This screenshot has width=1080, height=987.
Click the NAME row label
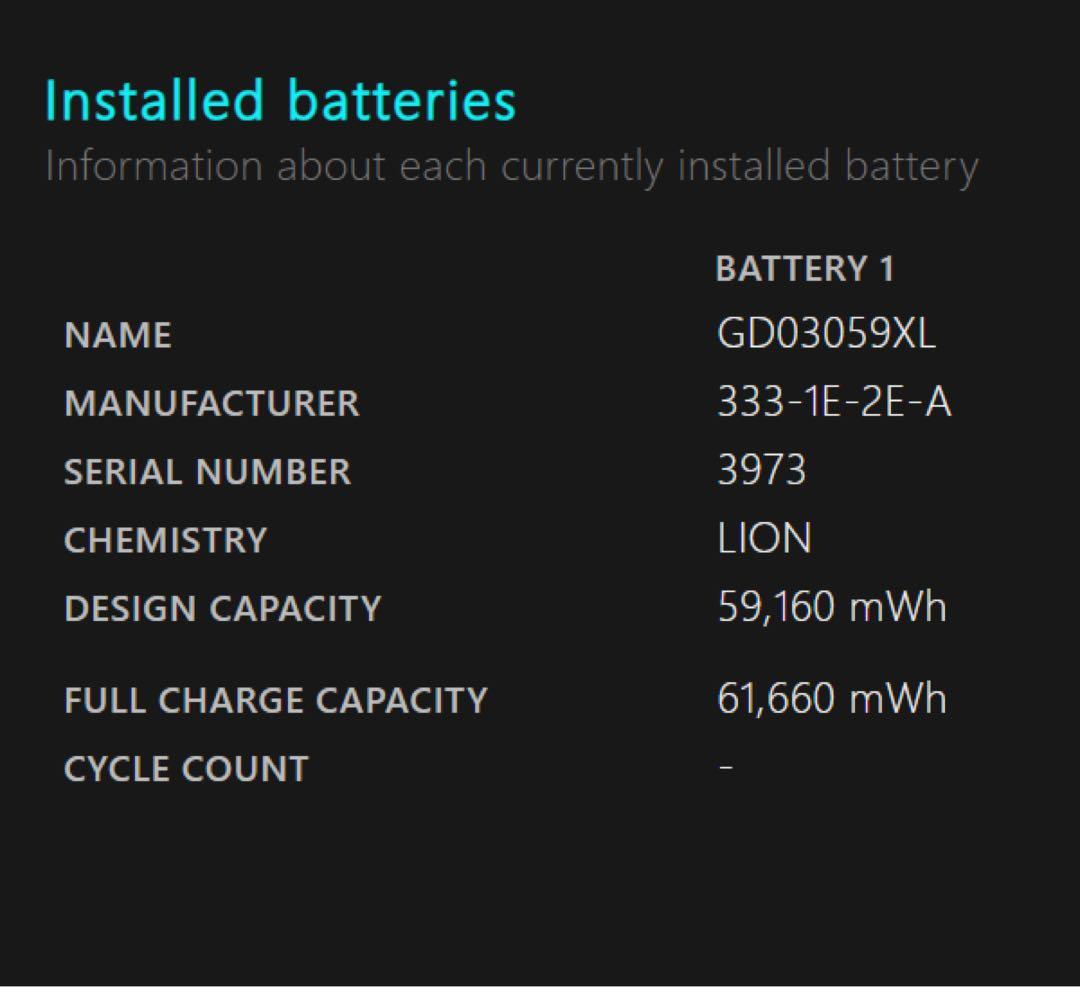click(118, 336)
